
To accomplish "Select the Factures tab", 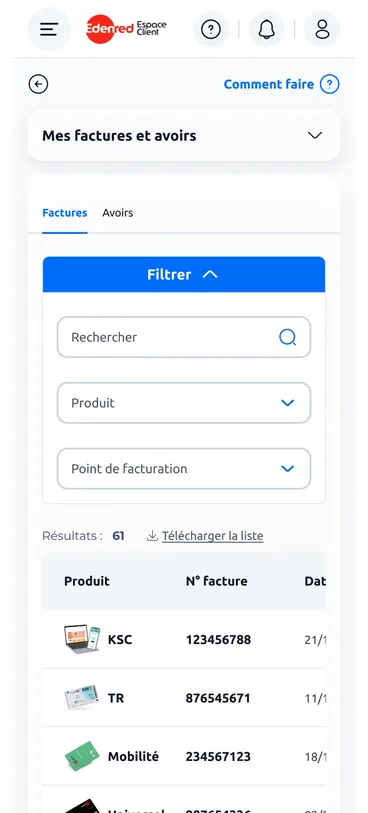I will pyautogui.click(x=65, y=213).
